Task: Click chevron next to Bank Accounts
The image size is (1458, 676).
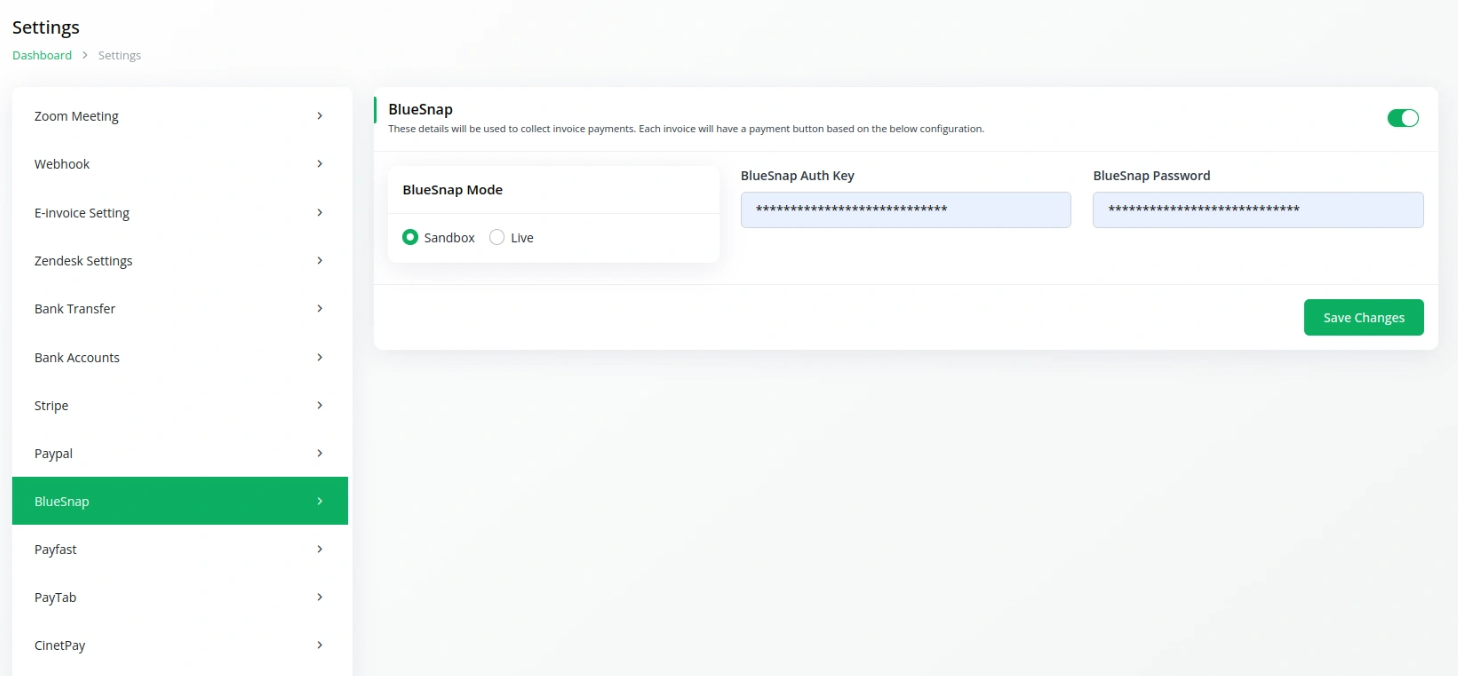Action: 320,357
